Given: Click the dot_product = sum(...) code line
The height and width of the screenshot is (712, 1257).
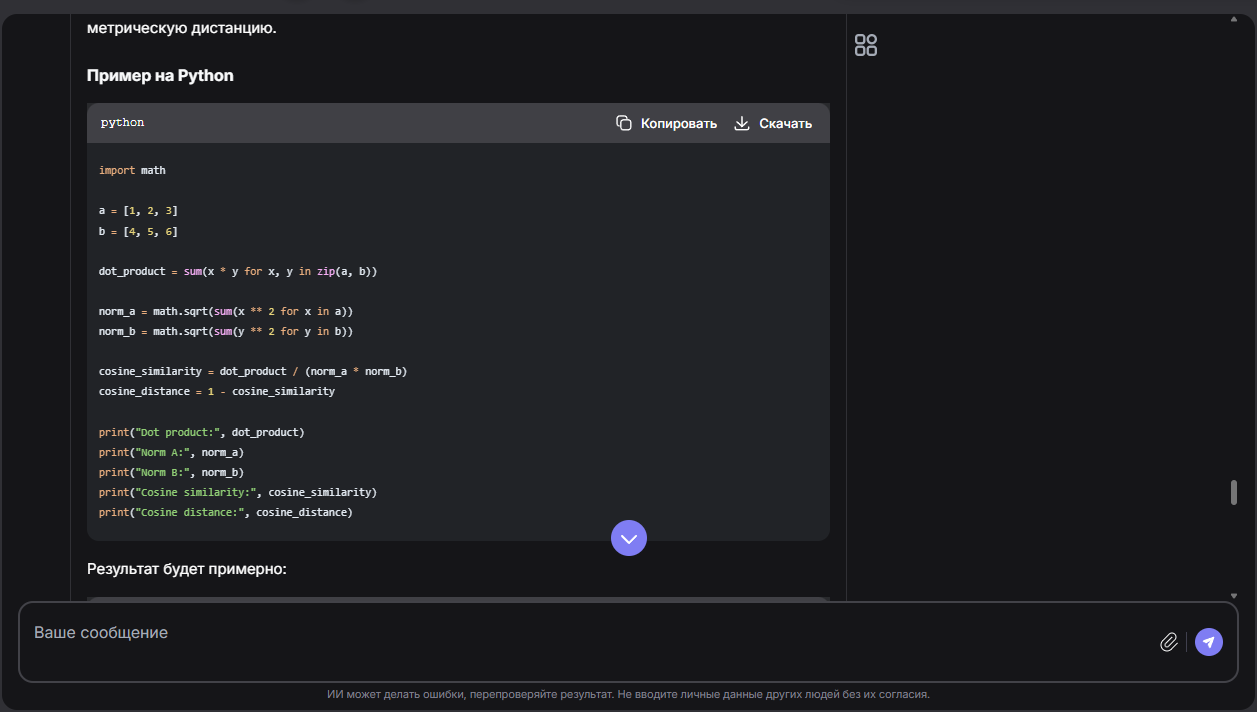Looking at the screenshot, I should point(238,271).
